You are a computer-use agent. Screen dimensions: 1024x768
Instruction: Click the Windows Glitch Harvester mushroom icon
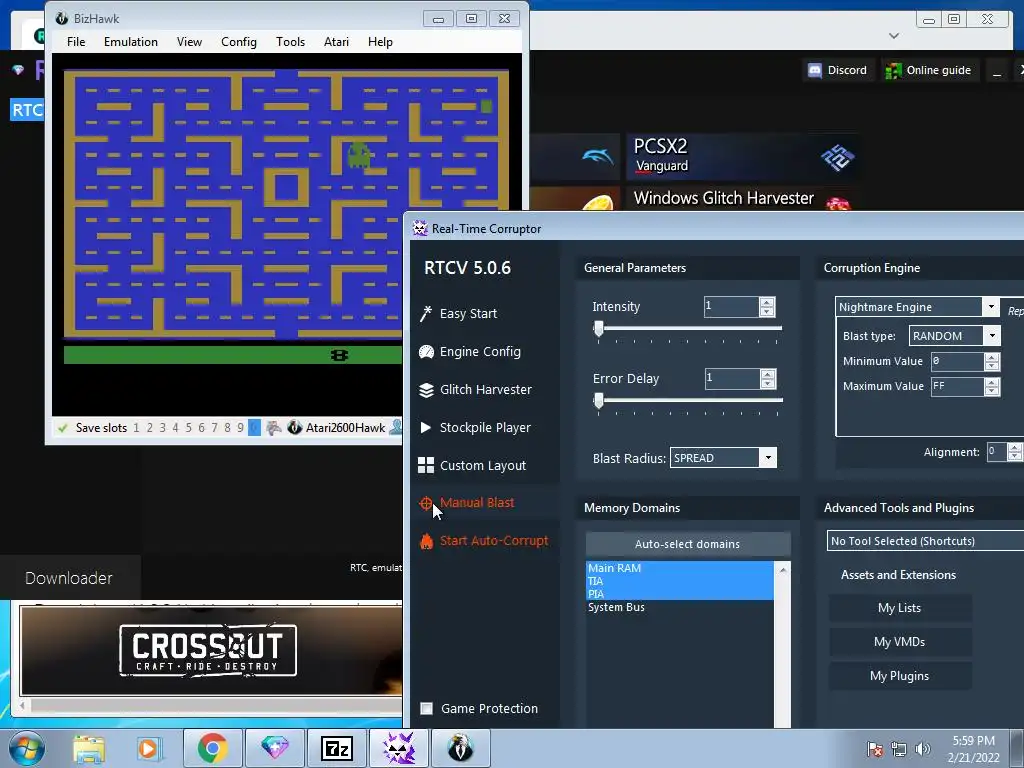pos(838,204)
